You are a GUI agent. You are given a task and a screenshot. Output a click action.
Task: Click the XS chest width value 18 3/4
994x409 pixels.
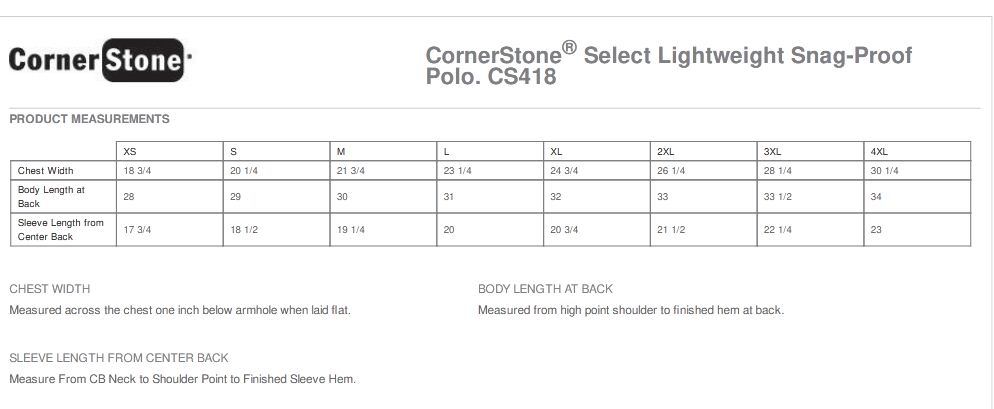[137, 171]
